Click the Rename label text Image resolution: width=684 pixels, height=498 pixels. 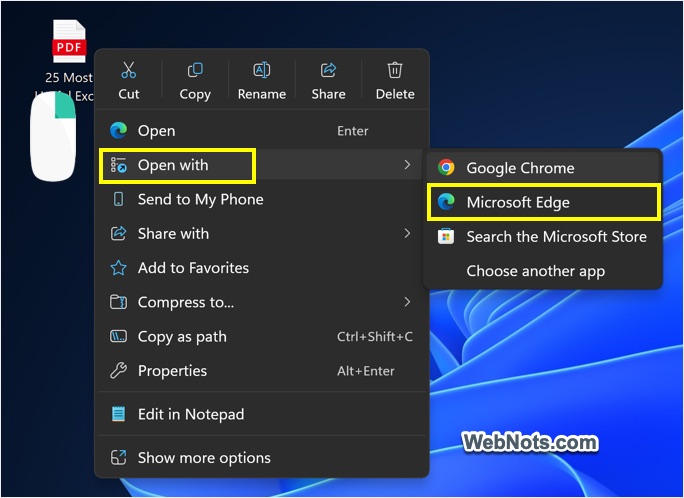click(262, 94)
